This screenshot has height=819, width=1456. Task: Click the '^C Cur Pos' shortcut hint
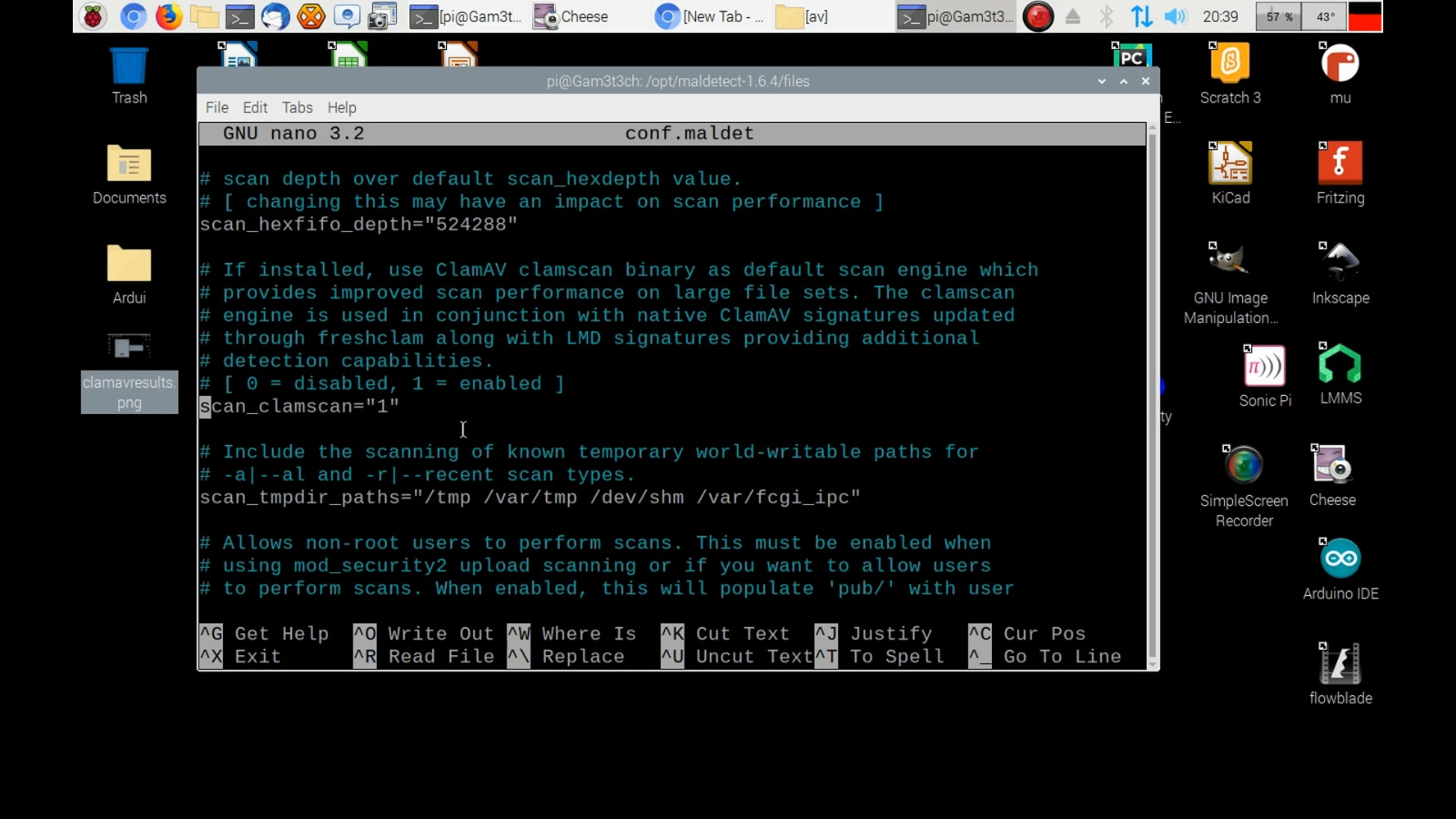(x=1026, y=633)
